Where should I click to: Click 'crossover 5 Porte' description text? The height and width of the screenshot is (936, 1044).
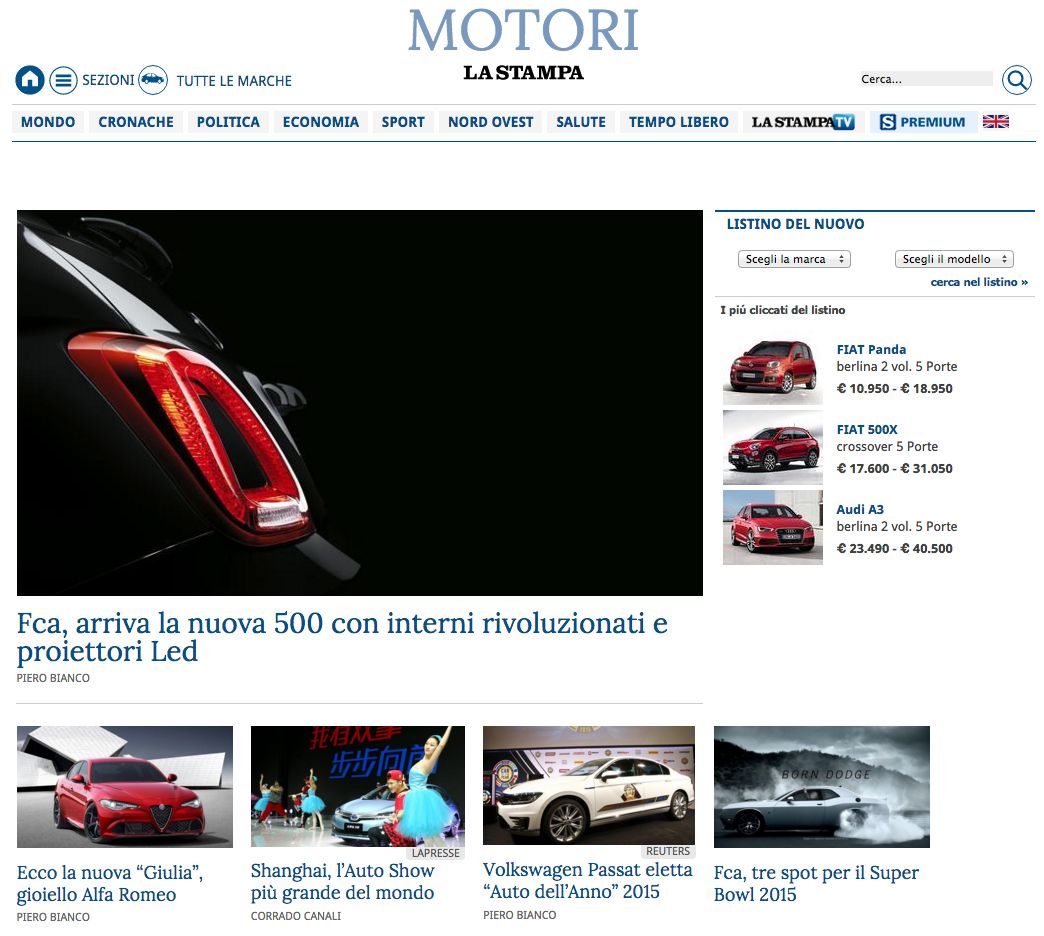[887, 447]
